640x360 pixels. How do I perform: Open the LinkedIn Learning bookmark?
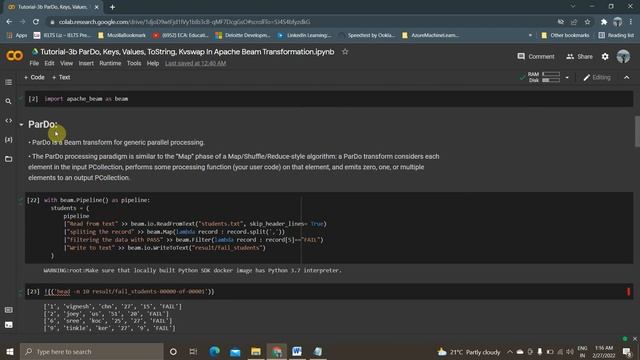point(304,36)
